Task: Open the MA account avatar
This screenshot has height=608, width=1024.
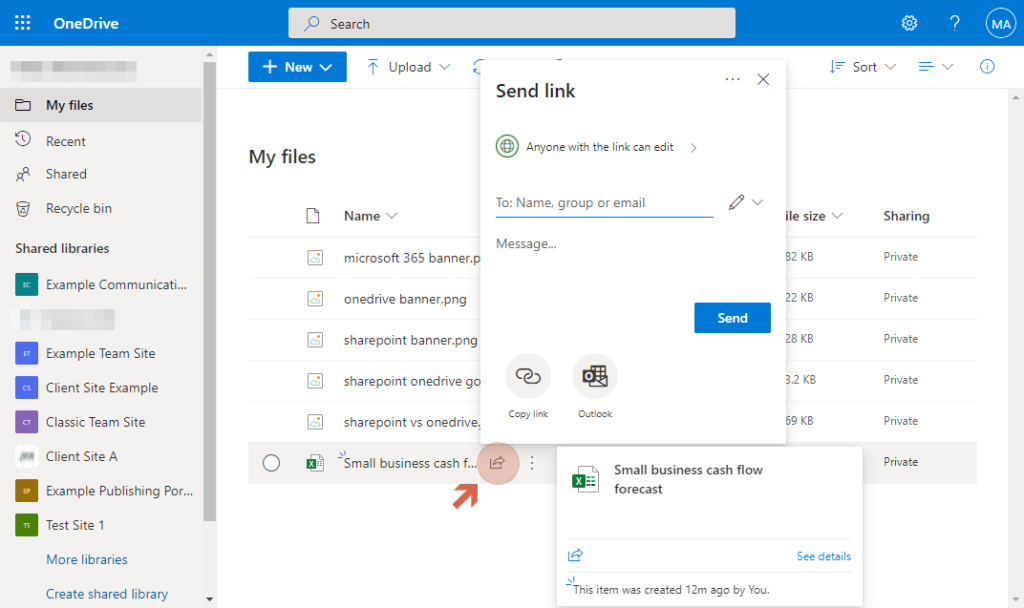Action: 1000,24
